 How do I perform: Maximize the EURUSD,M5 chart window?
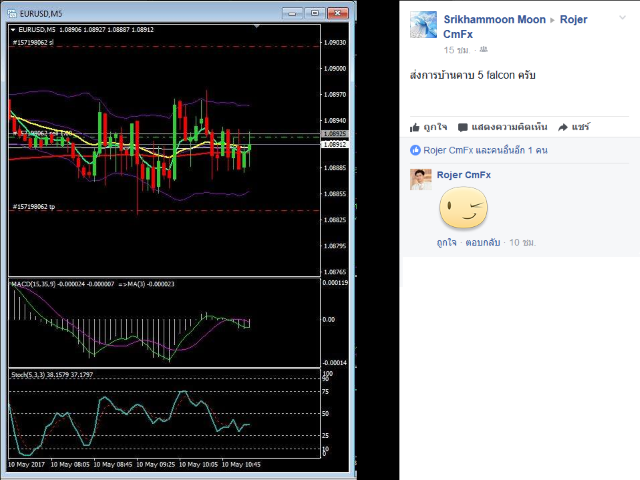[315, 13]
